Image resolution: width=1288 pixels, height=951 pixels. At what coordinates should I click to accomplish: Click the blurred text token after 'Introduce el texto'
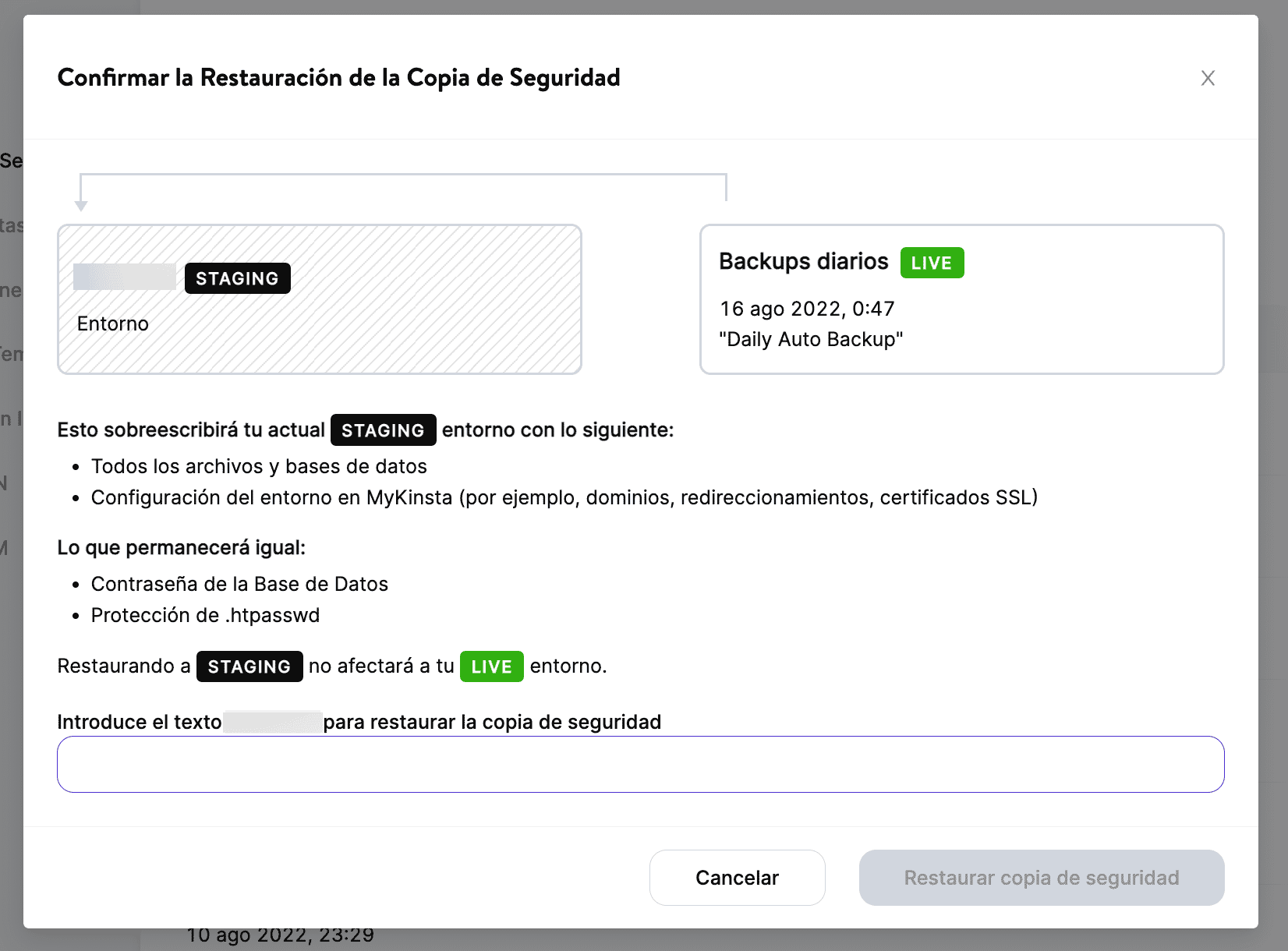click(x=272, y=722)
